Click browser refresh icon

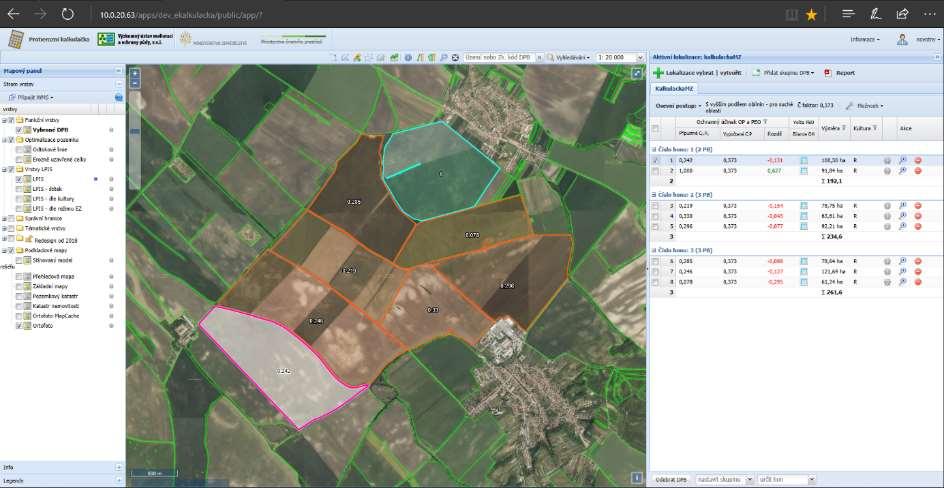tap(67, 14)
